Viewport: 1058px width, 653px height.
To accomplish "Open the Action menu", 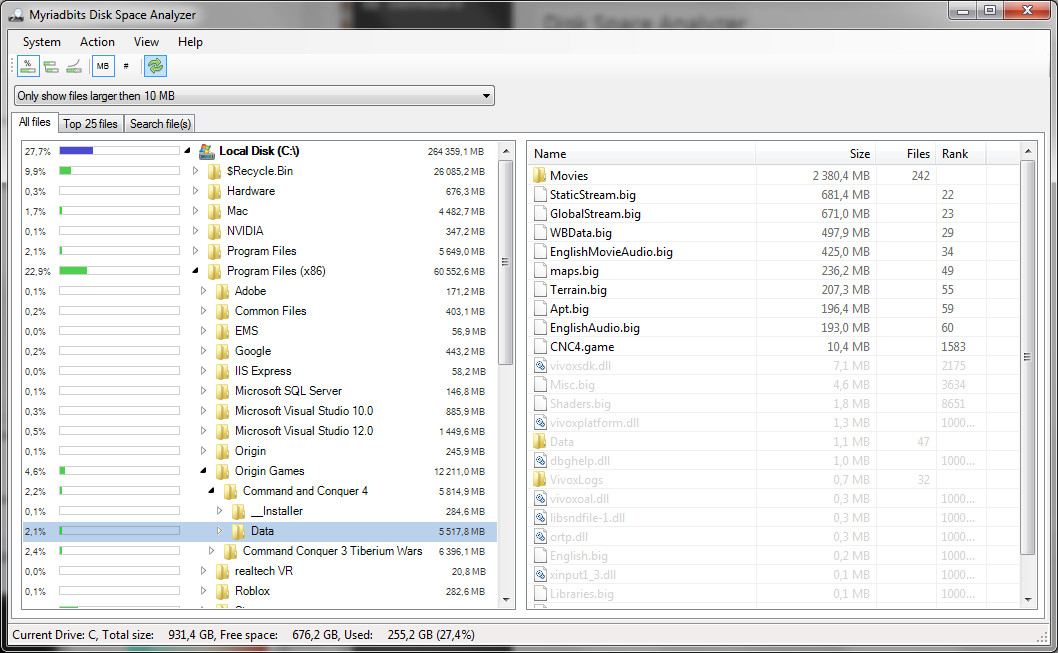I will coord(97,42).
